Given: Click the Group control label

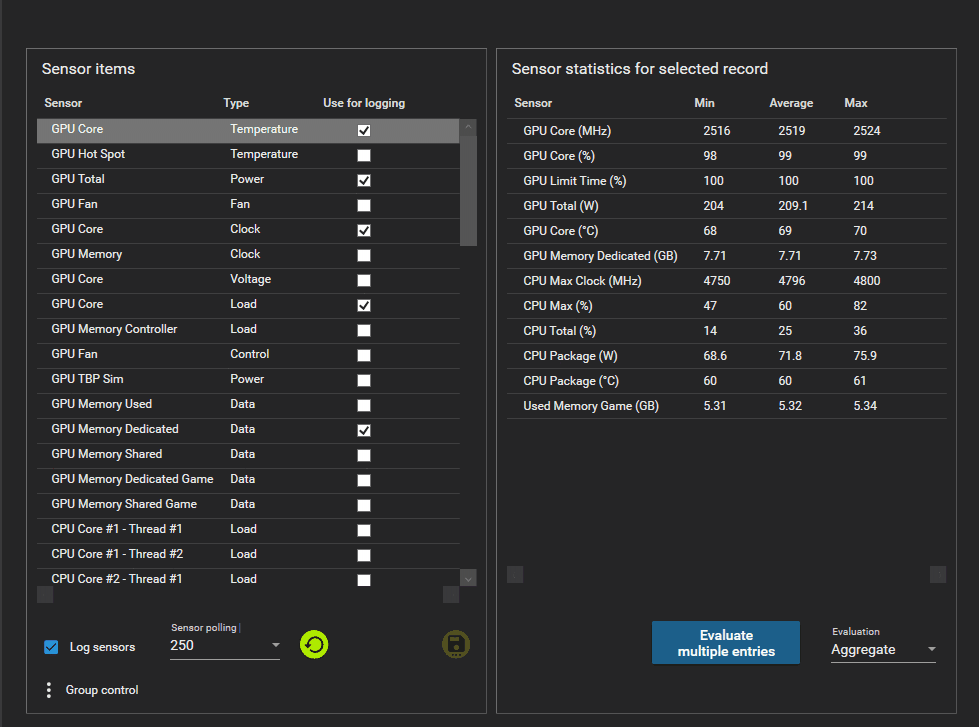Looking at the screenshot, I should (x=101, y=690).
